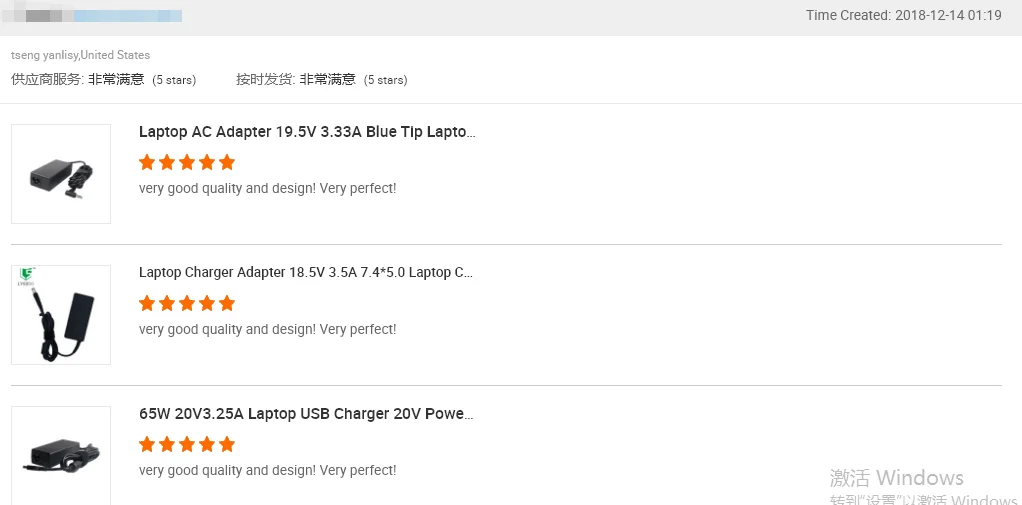
Task: Click fifth star of AC Adapter rating
Action: pos(227,162)
